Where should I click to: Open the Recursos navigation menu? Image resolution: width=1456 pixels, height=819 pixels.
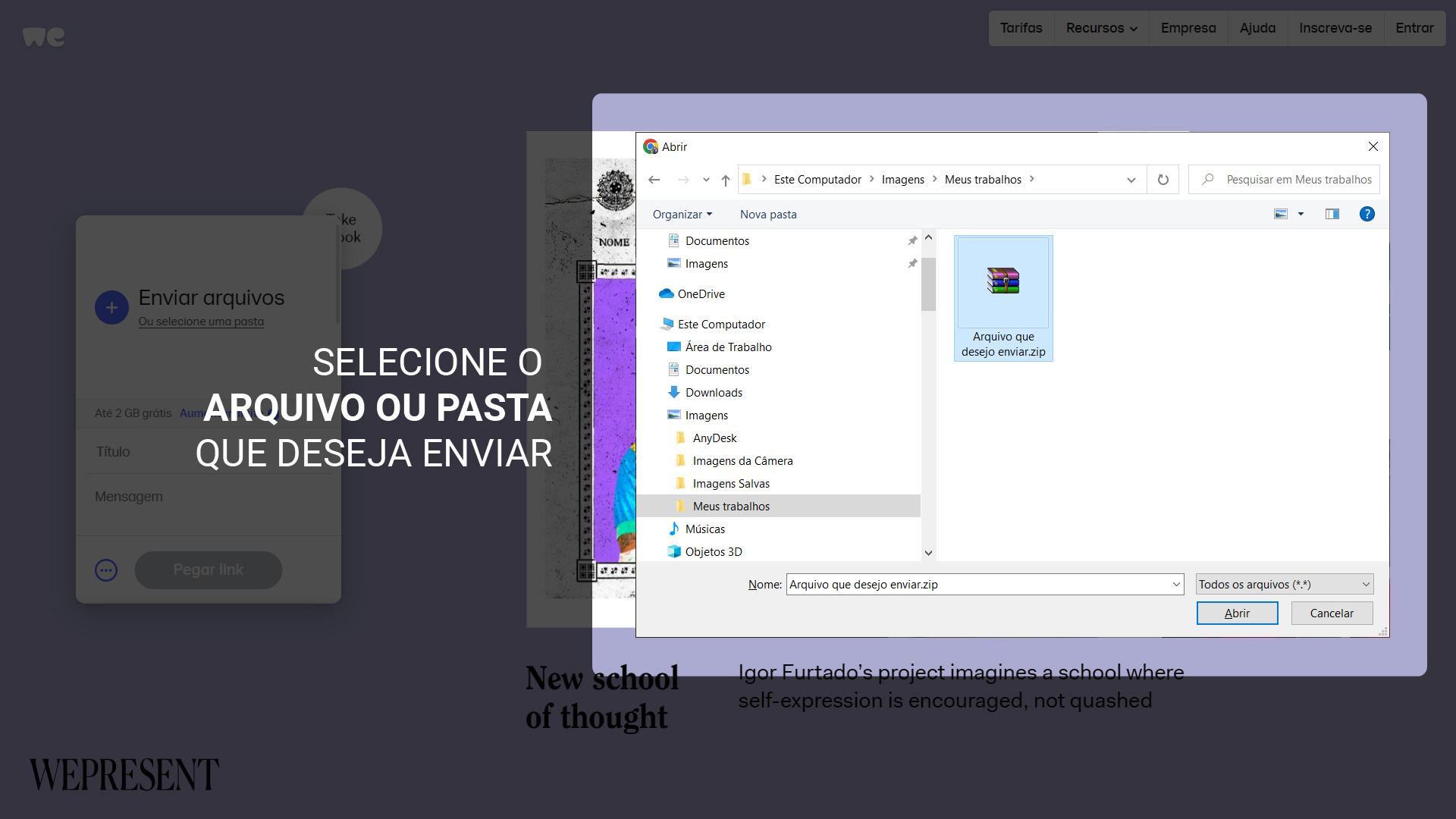(1101, 28)
